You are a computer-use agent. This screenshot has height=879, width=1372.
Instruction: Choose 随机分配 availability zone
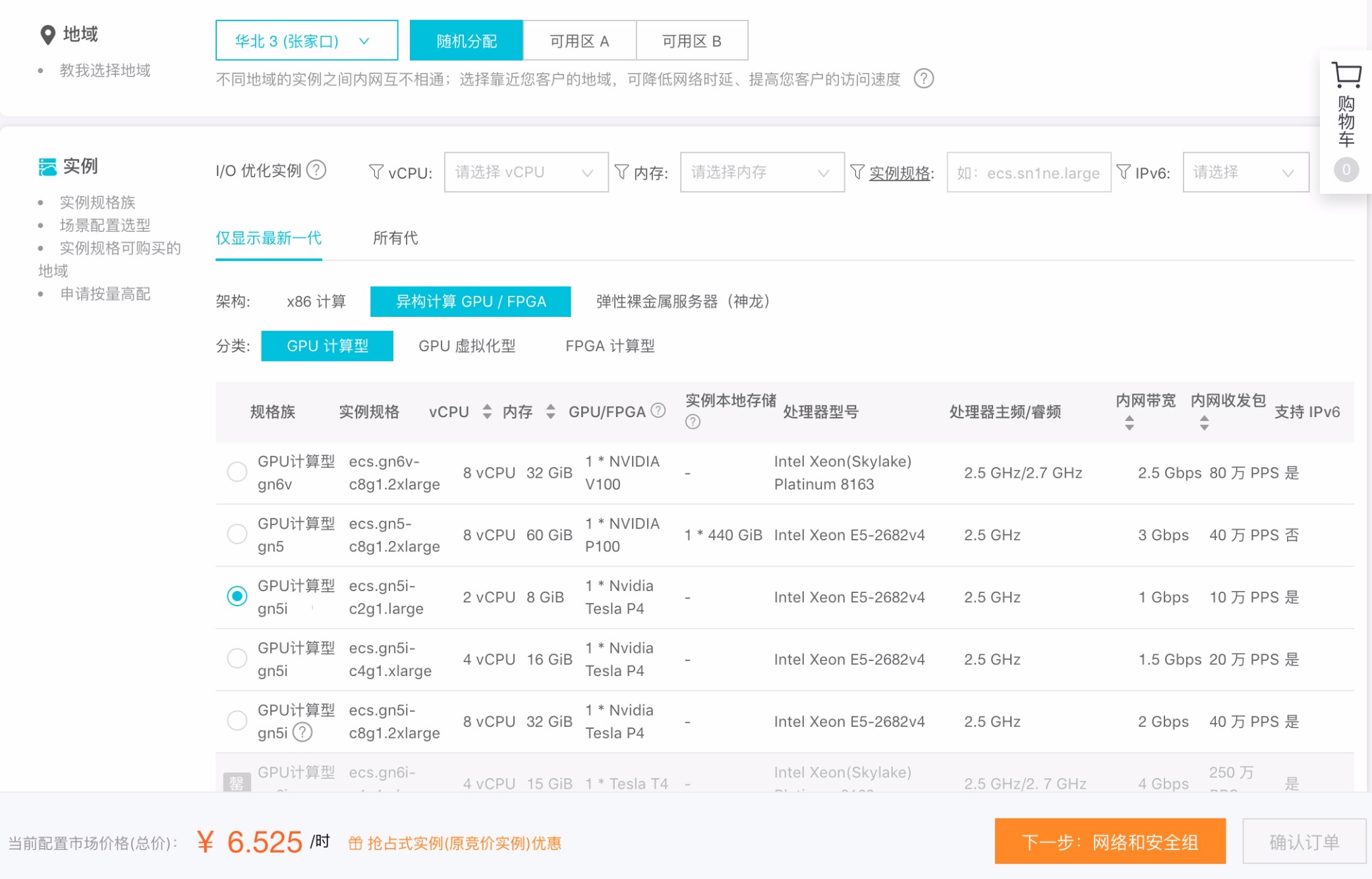(x=467, y=41)
